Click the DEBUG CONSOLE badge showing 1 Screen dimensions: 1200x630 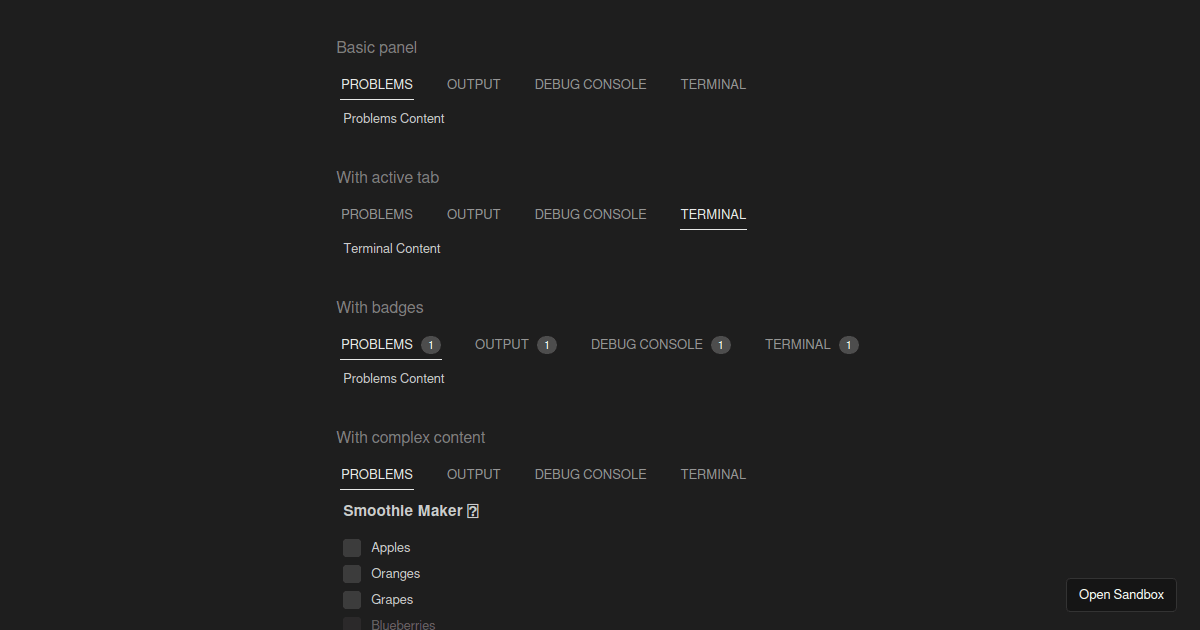(720, 344)
